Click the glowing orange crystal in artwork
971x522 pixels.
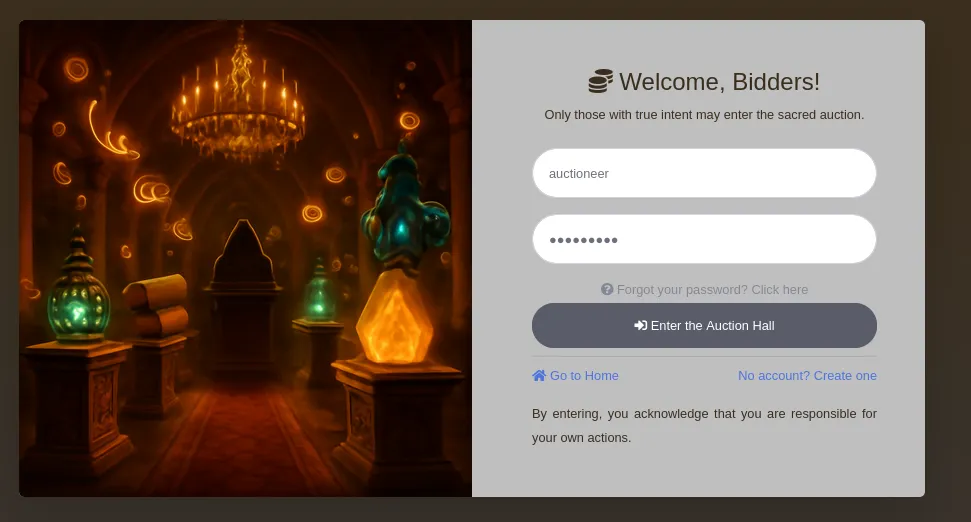click(x=394, y=316)
